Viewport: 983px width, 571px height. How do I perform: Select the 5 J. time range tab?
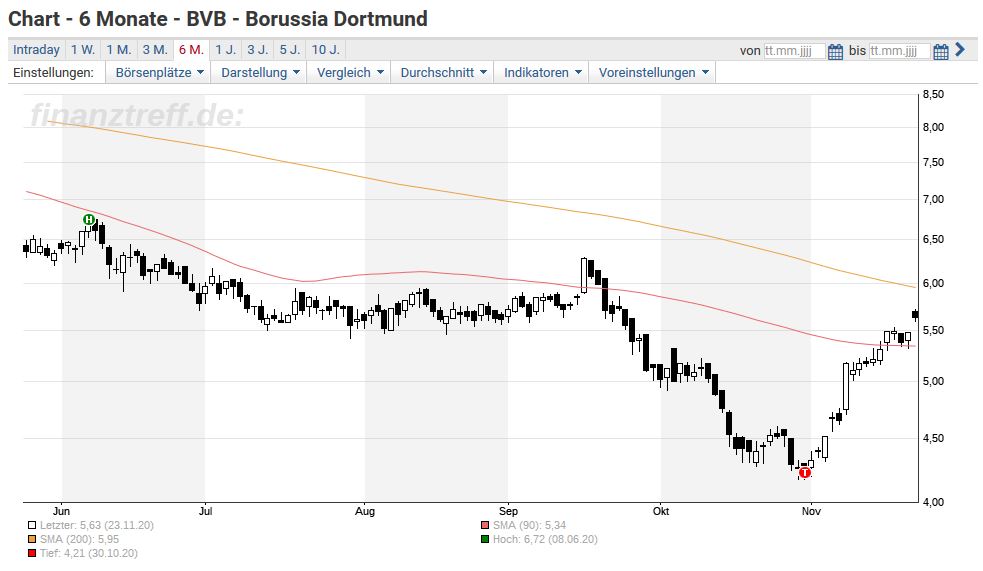(x=290, y=50)
